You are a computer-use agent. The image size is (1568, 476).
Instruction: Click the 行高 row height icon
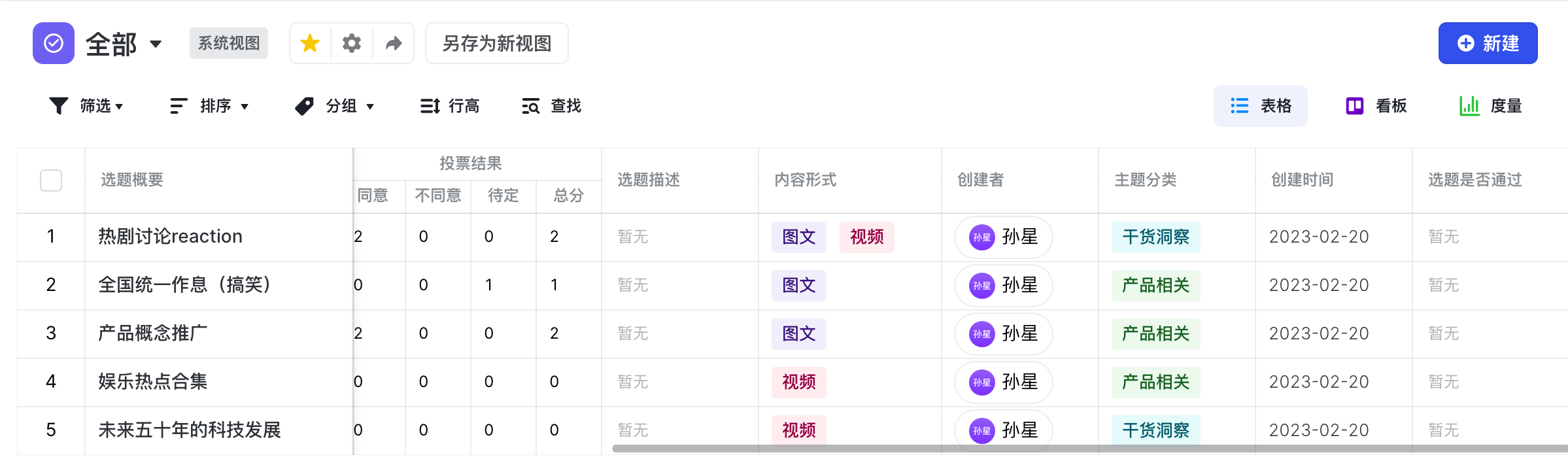click(x=430, y=106)
